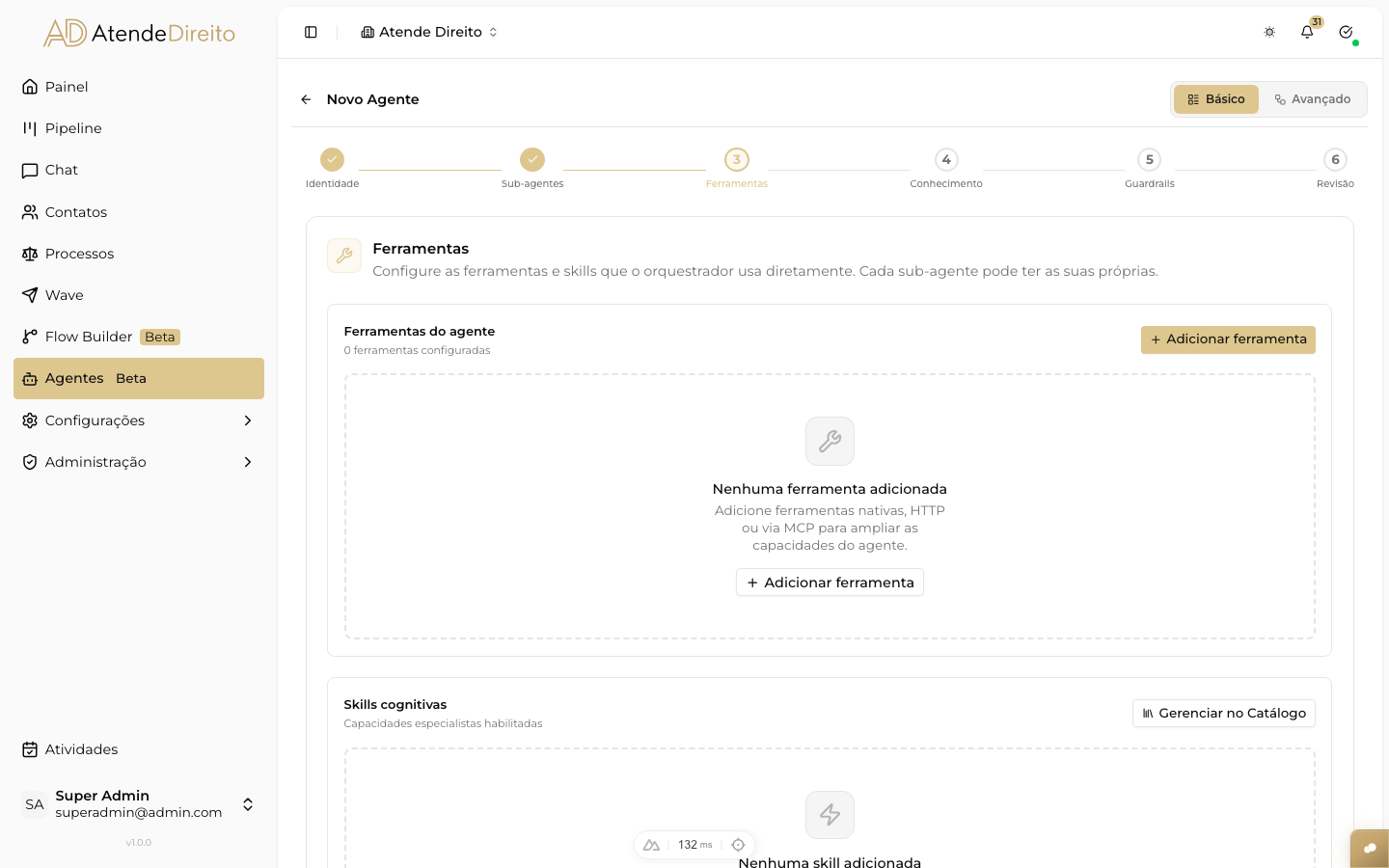Click the Pipeline columns icon
1389x868 pixels.
click(x=30, y=128)
